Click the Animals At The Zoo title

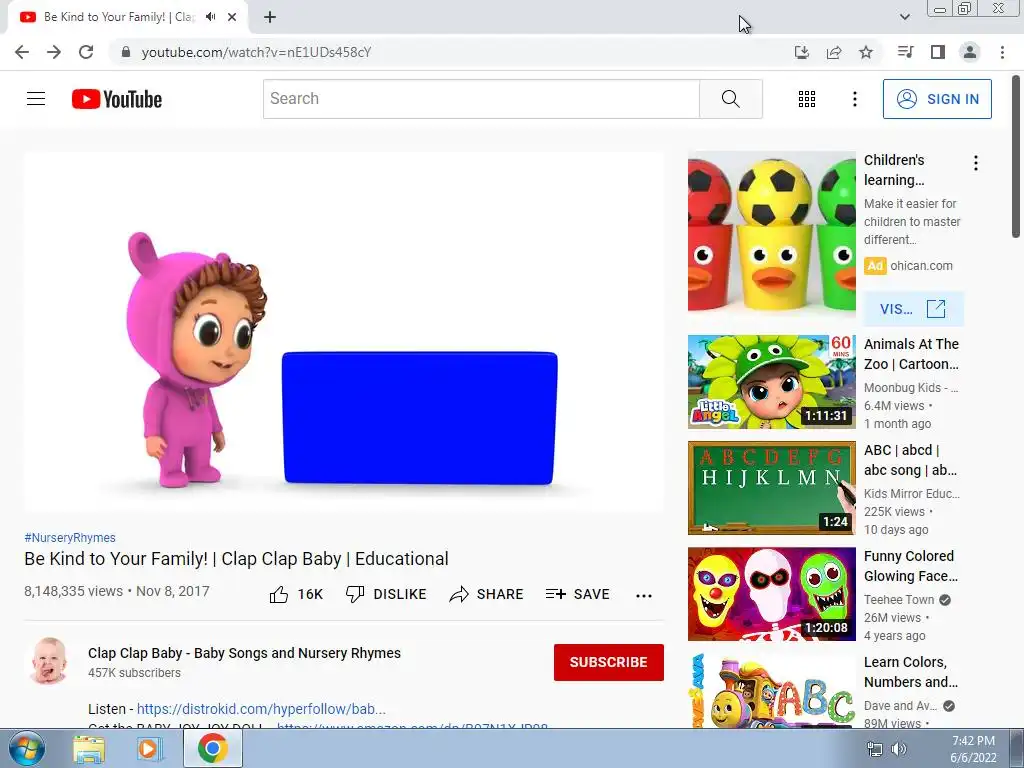912,354
